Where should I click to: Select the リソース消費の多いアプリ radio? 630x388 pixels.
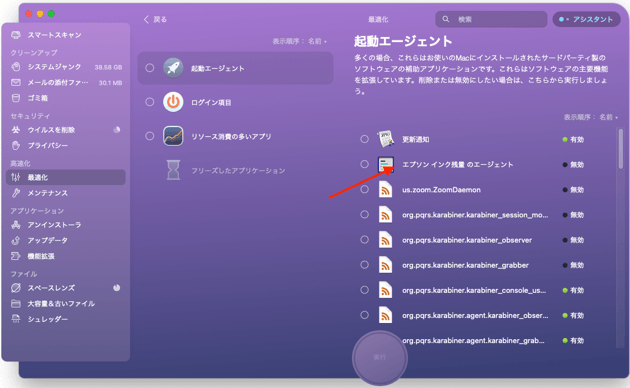149,136
